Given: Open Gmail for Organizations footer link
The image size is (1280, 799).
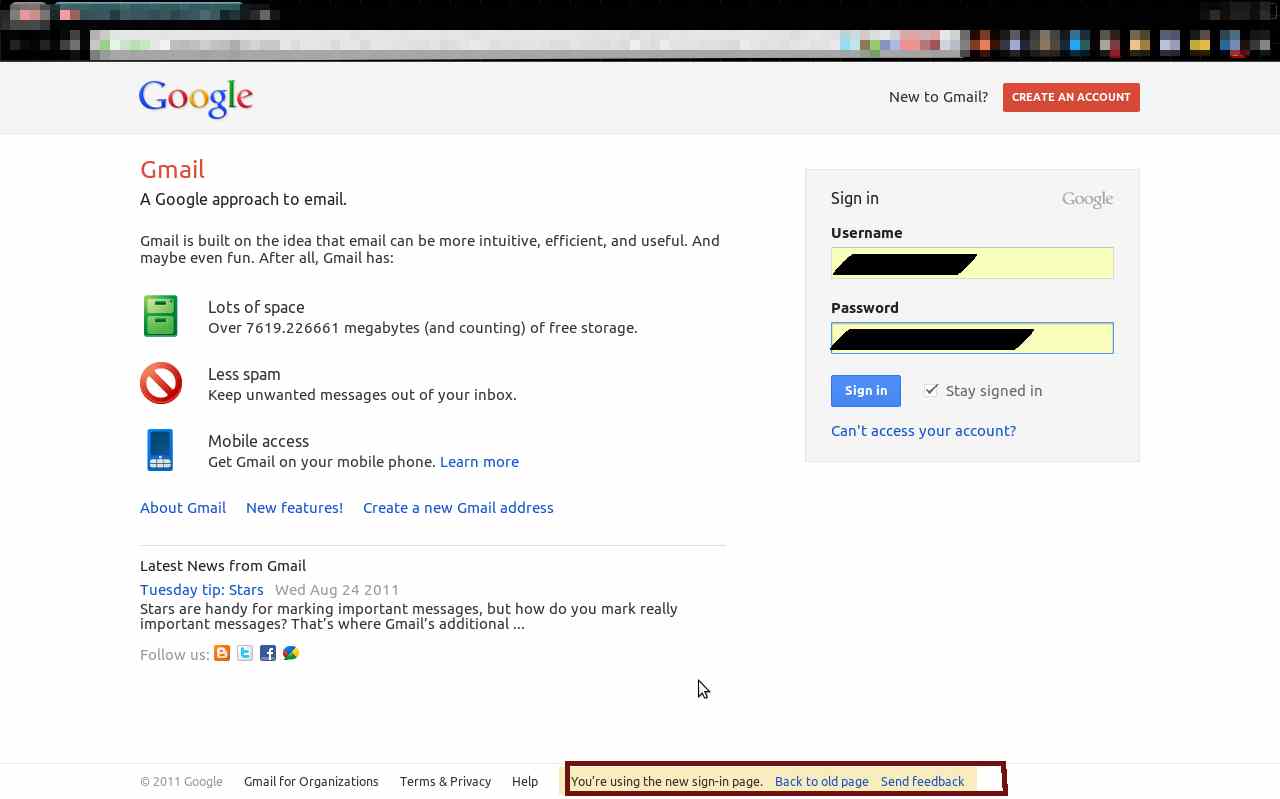Looking at the screenshot, I should [x=311, y=782].
